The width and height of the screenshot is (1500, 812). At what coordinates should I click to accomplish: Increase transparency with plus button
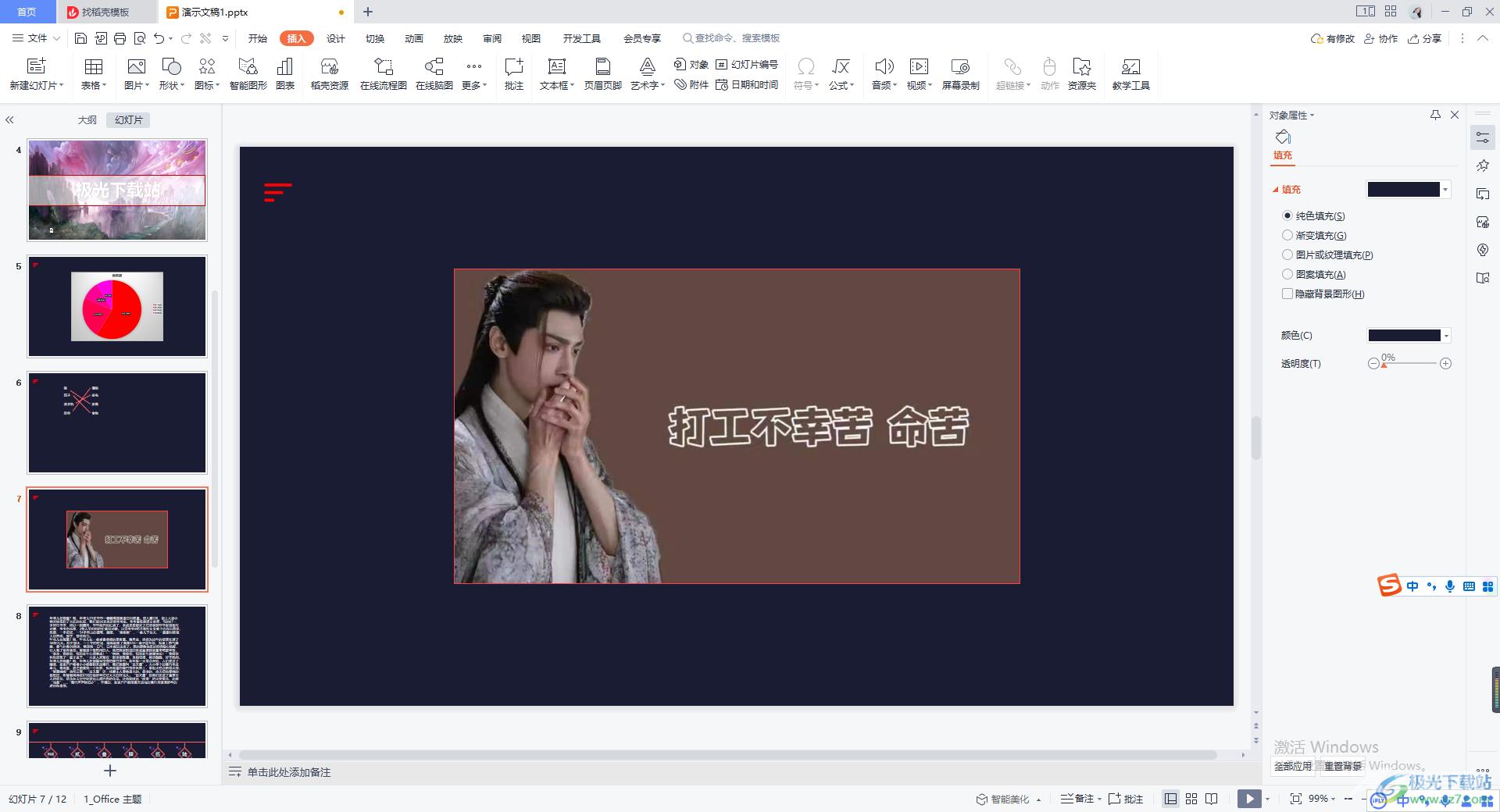(x=1445, y=364)
